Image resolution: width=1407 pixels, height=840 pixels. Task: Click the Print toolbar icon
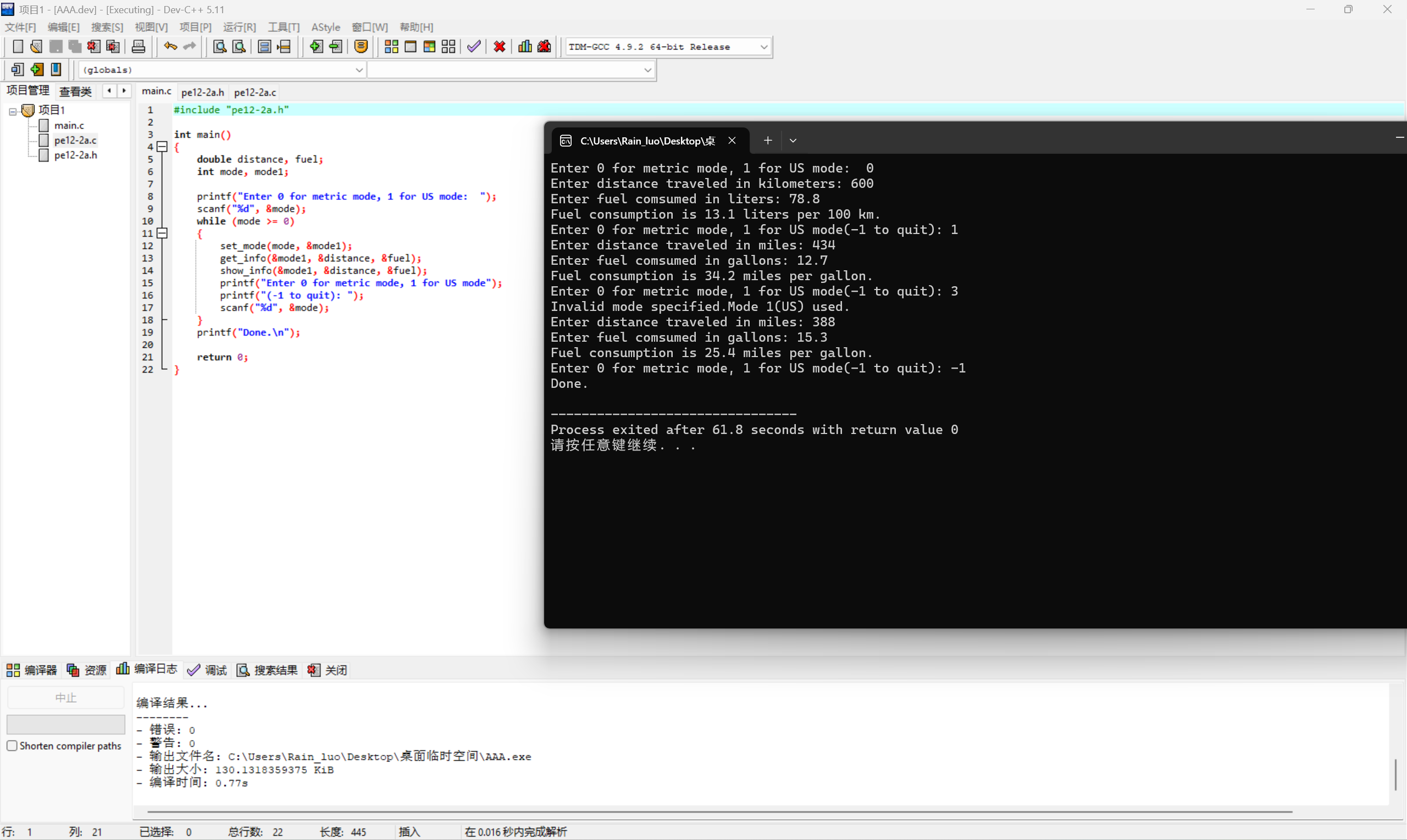[x=138, y=47]
